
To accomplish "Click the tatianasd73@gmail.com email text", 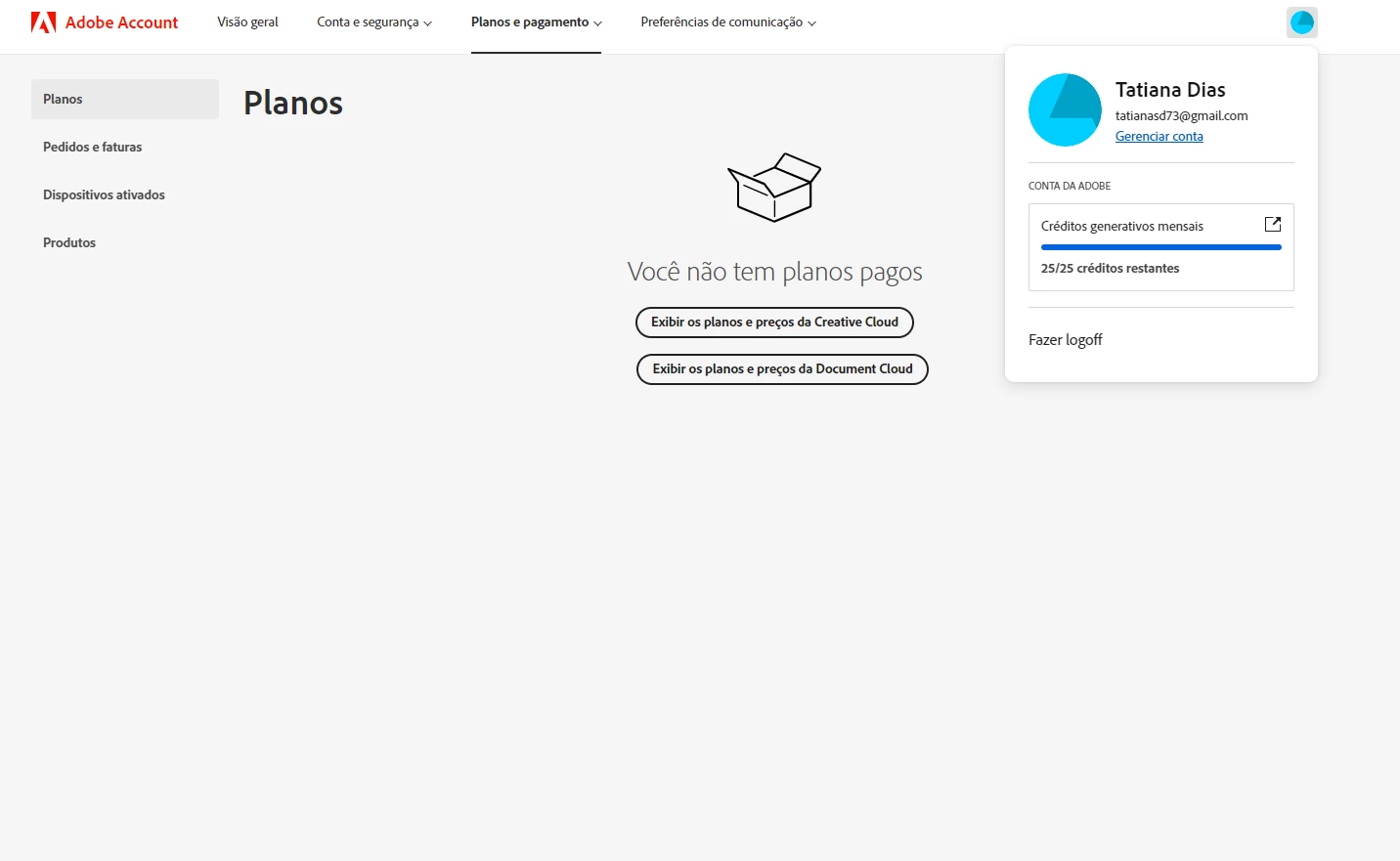I will (1181, 115).
